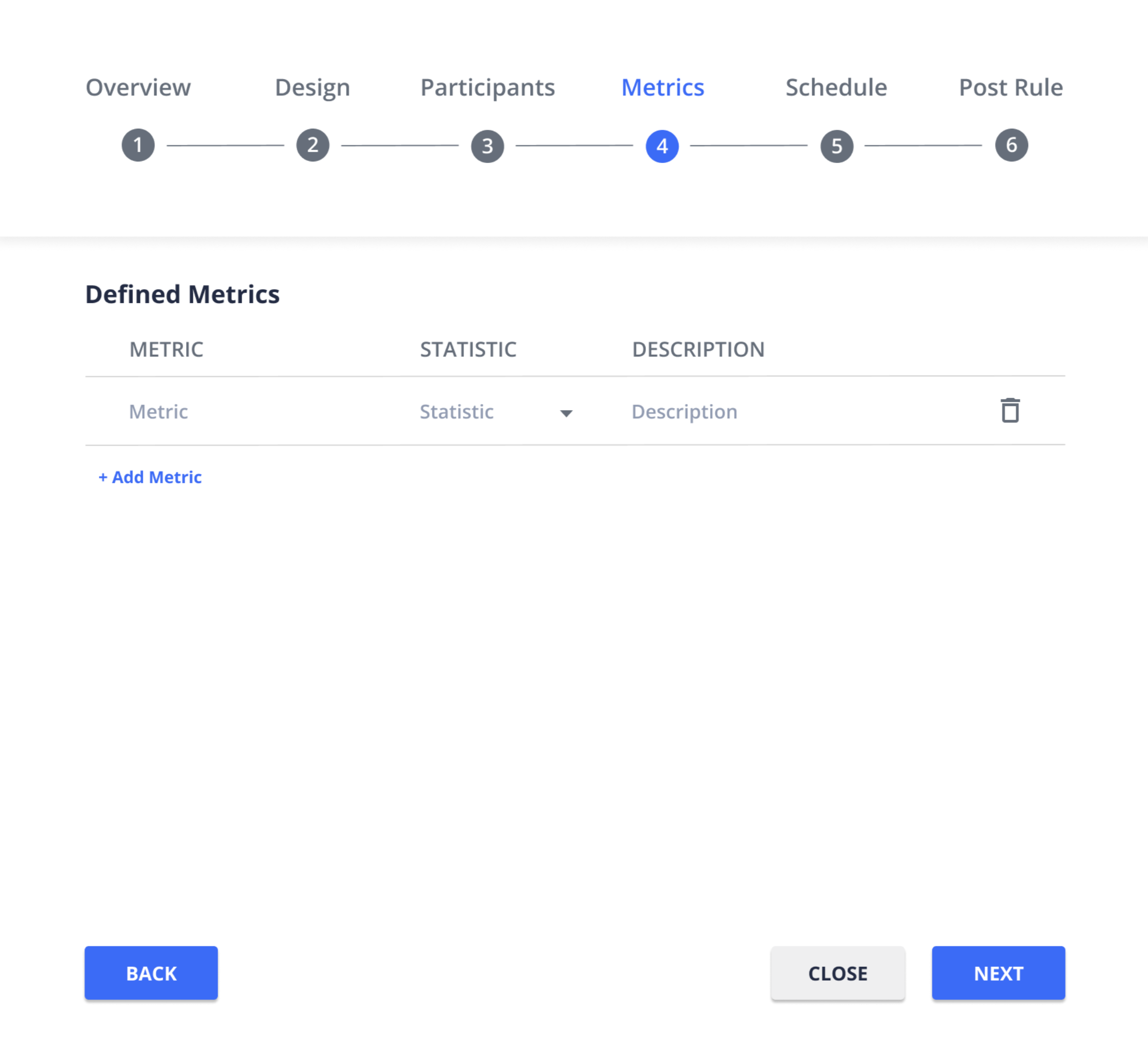This screenshot has width=1148, height=1052.
Task: Go to the Post Rule step
Action: point(1010,88)
